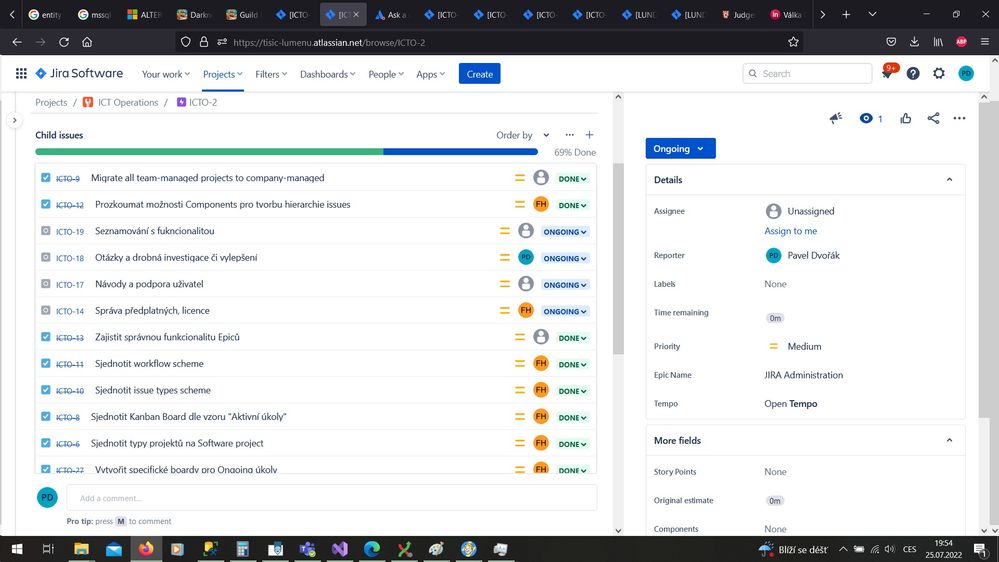The width and height of the screenshot is (999, 562).
Task: Collapse the More fields section
Action: coord(949,440)
